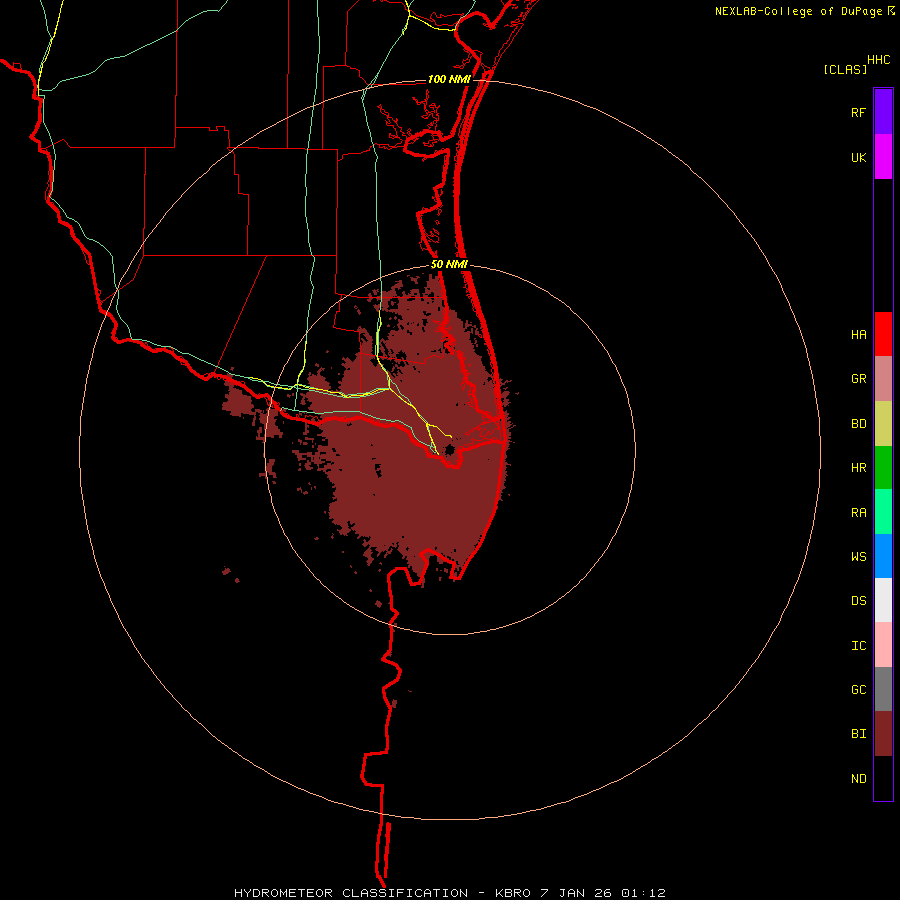Image resolution: width=900 pixels, height=900 pixels.
Task: Click the BD legend label
Action: click(x=859, y=424)
